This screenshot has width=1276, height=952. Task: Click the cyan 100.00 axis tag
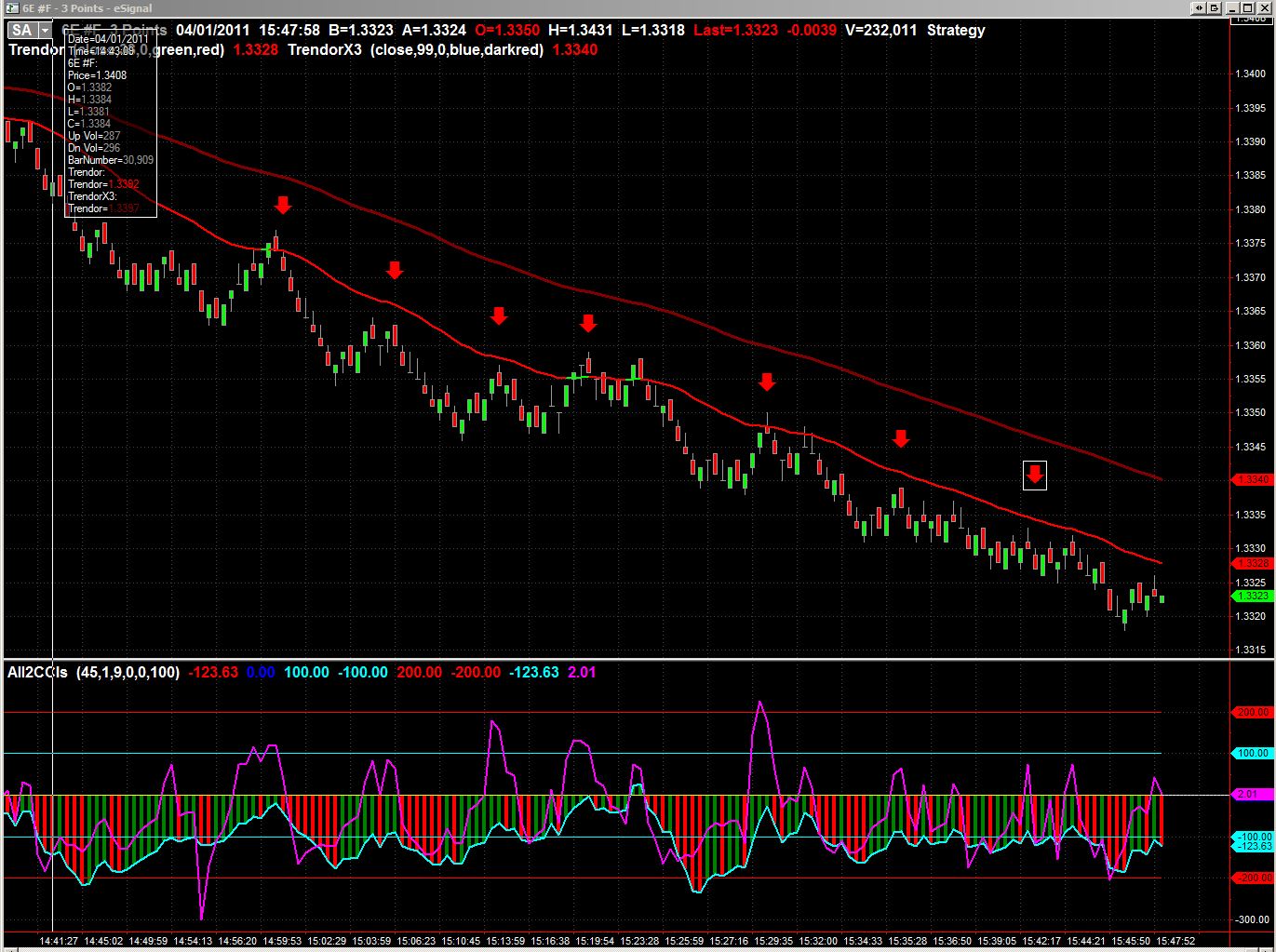(x=1252, y=753)
